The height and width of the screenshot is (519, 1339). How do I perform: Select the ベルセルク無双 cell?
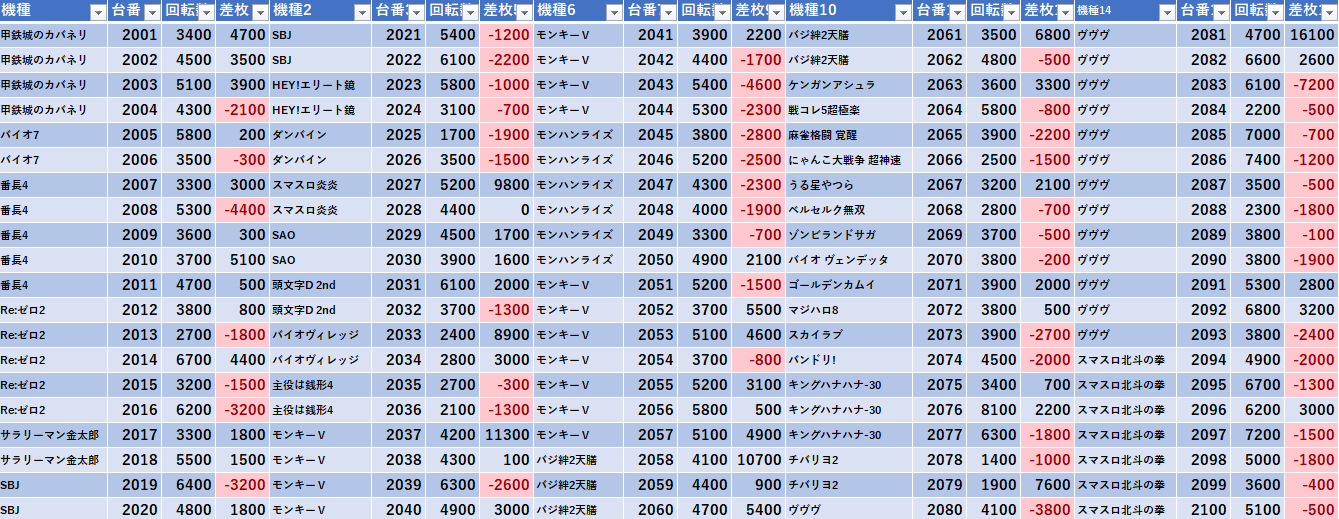(849, 210)
